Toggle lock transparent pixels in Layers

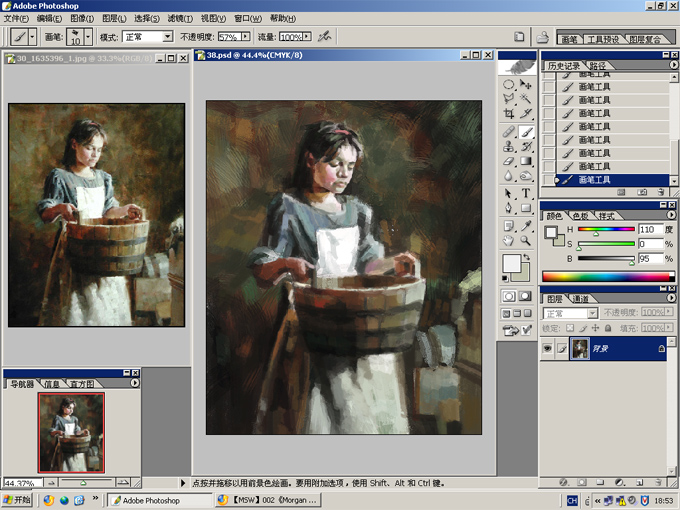point(570,328)
